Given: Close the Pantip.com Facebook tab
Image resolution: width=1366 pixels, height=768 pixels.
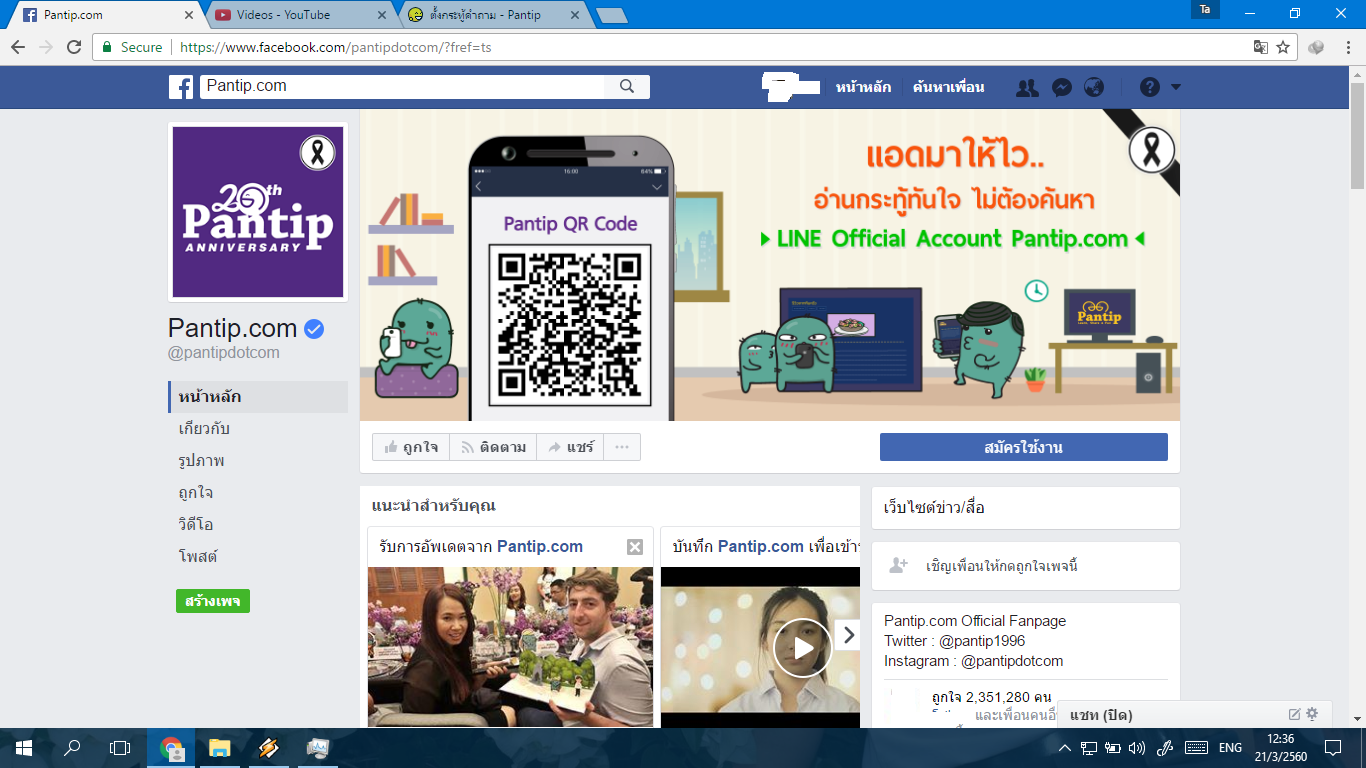Looking at the screenshot, I should pos(190,15).
